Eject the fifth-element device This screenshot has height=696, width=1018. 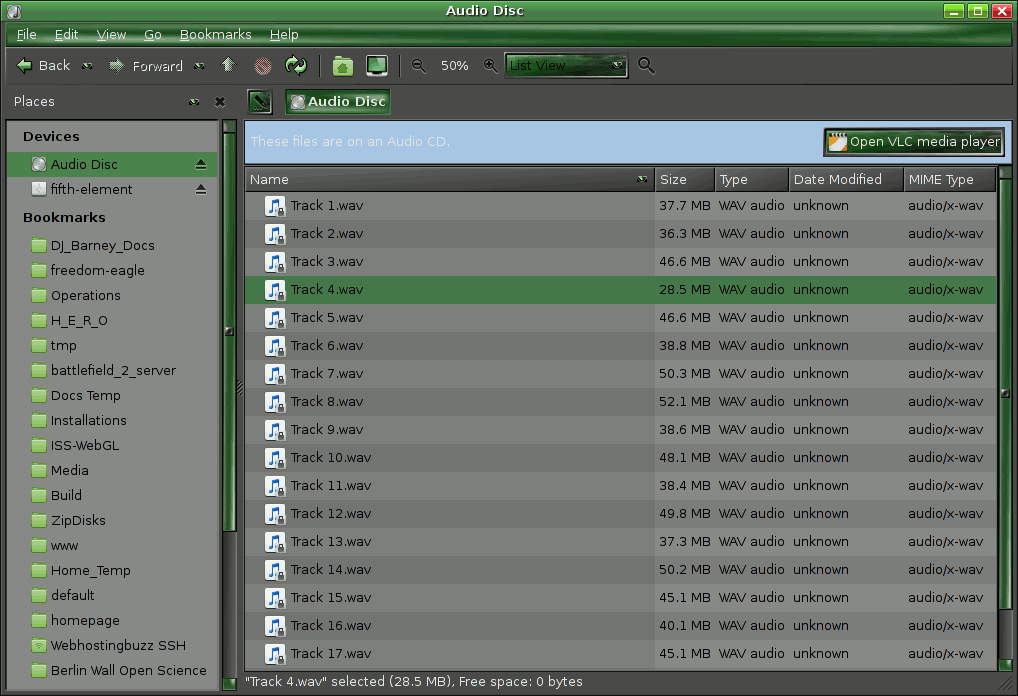(x=200, y=189)
